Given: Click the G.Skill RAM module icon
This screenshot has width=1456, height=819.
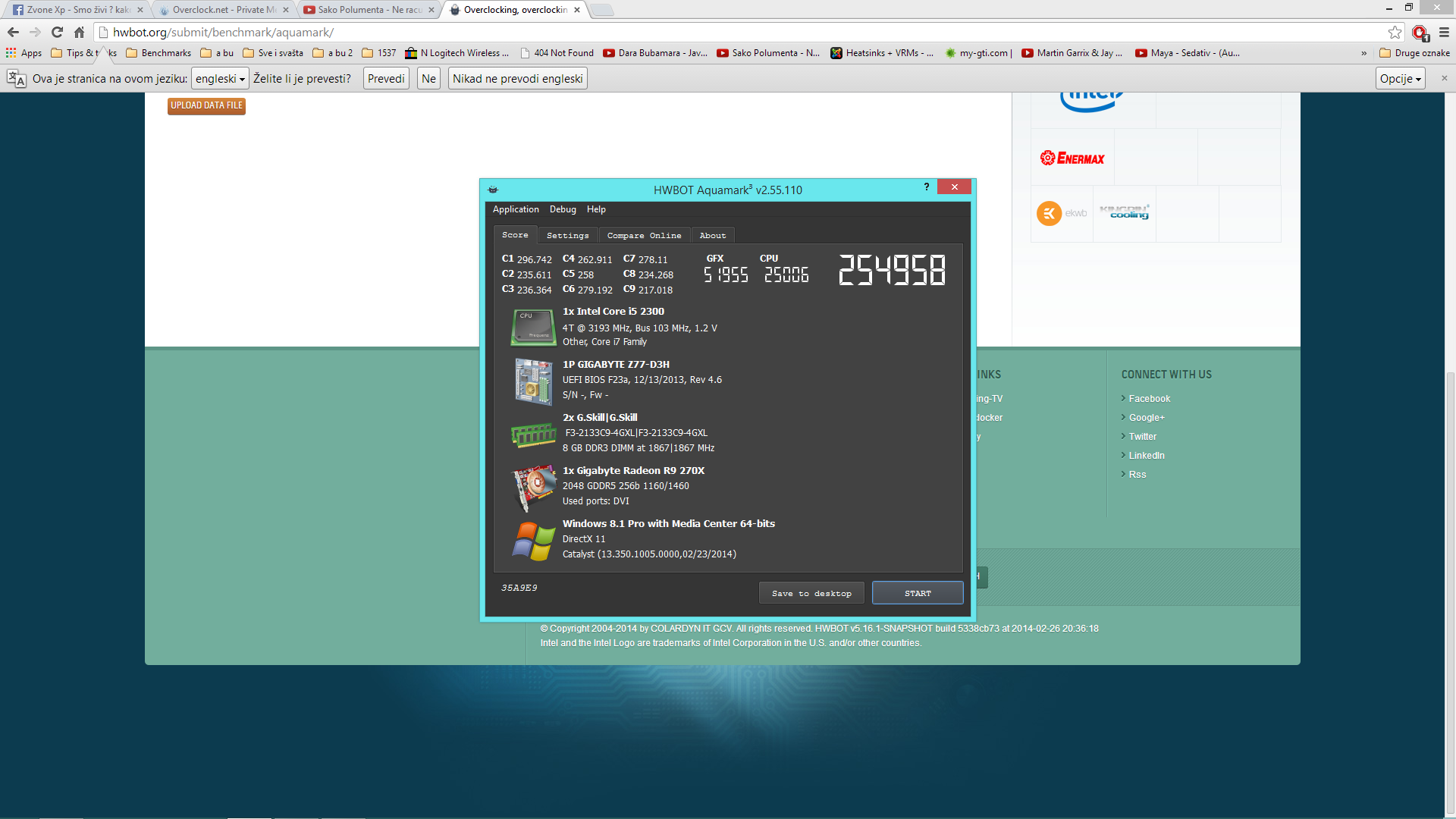Looking at the screenshot, I should [x=533, y=435].
